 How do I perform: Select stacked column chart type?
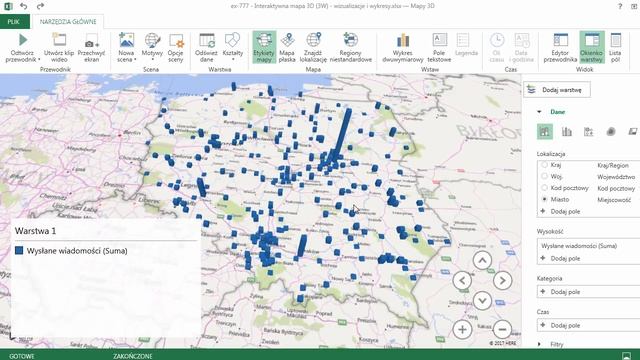point(544,131)
